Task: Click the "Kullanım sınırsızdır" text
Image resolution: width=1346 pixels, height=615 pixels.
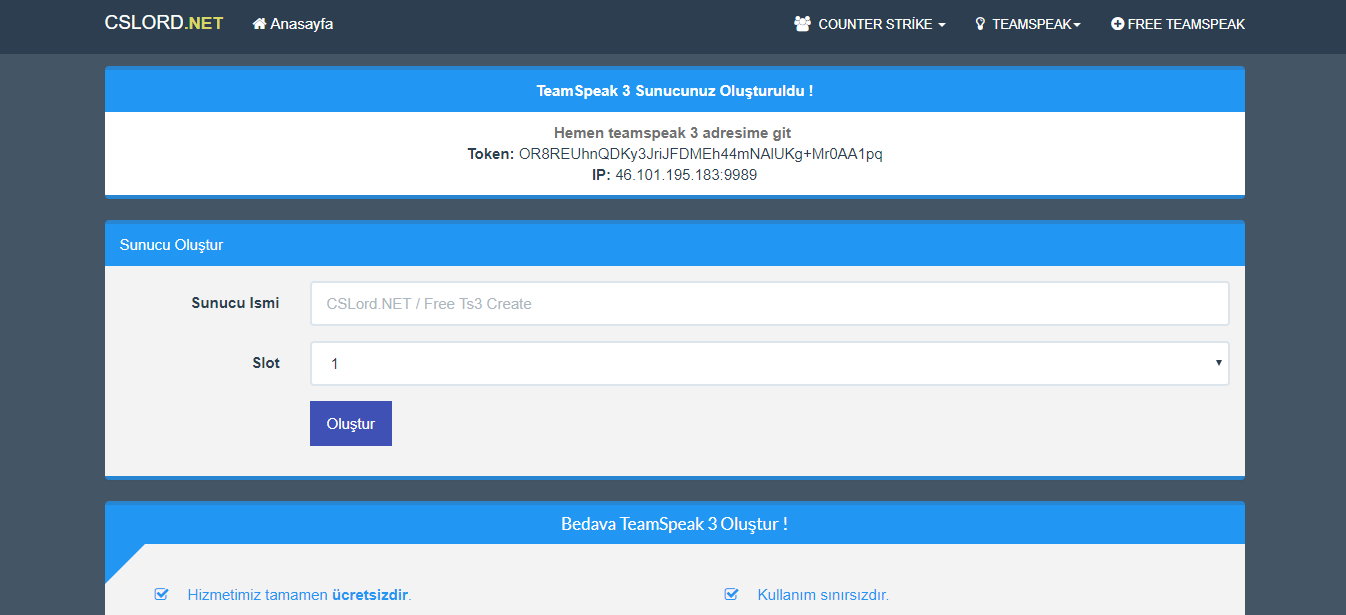Action: (823, 595)
